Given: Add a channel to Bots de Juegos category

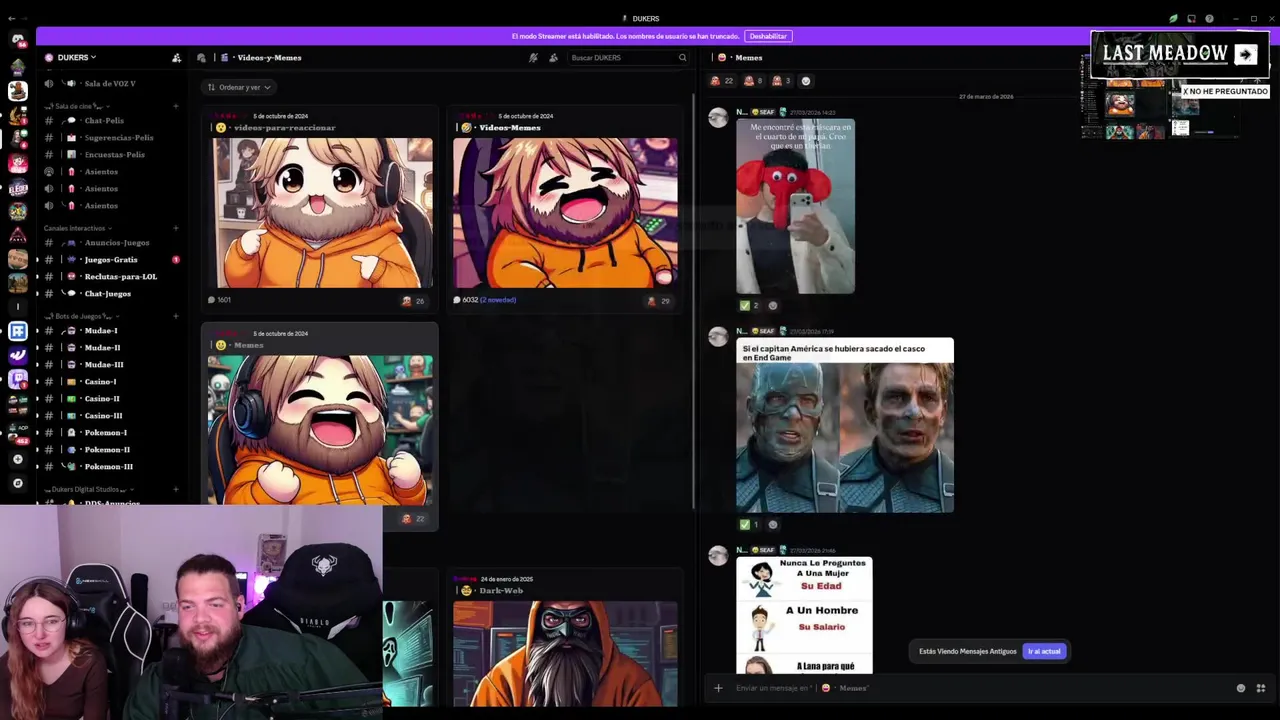Looking at the screenshot, I should tap(176, 316).
